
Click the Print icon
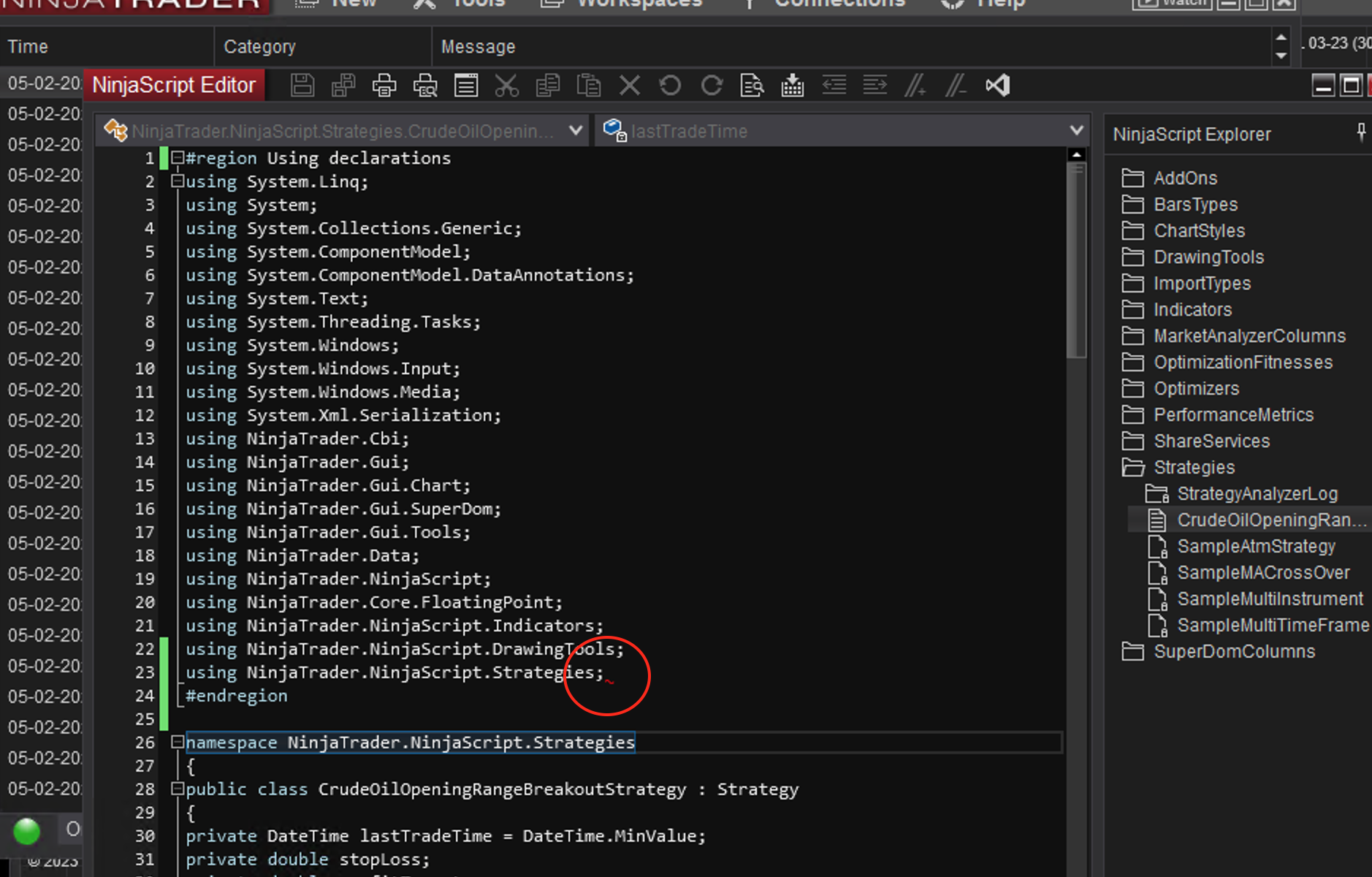click(x=384, y=86)
